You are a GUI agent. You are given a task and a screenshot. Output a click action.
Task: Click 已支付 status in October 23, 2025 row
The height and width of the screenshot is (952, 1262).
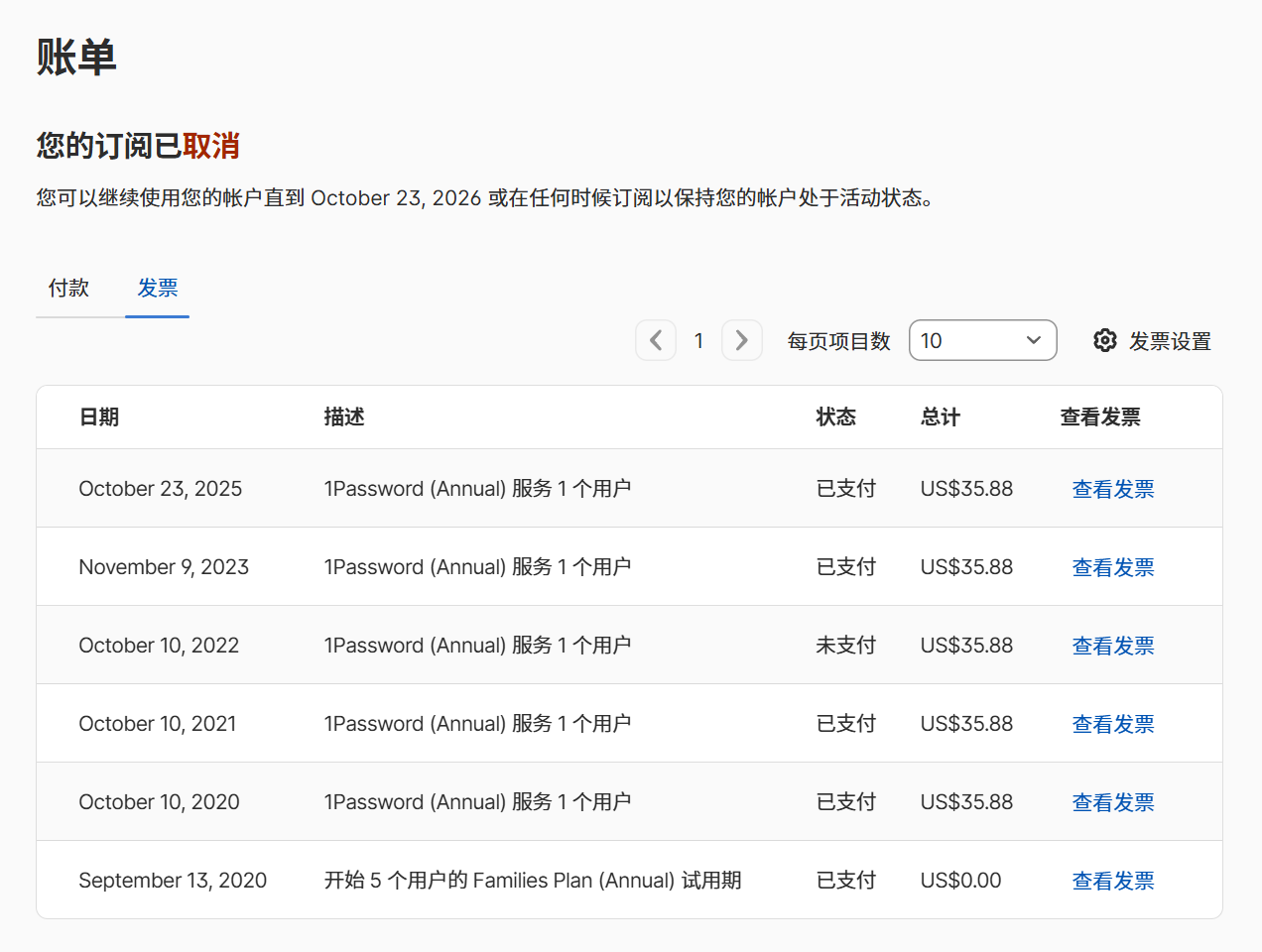coord(846,489)
